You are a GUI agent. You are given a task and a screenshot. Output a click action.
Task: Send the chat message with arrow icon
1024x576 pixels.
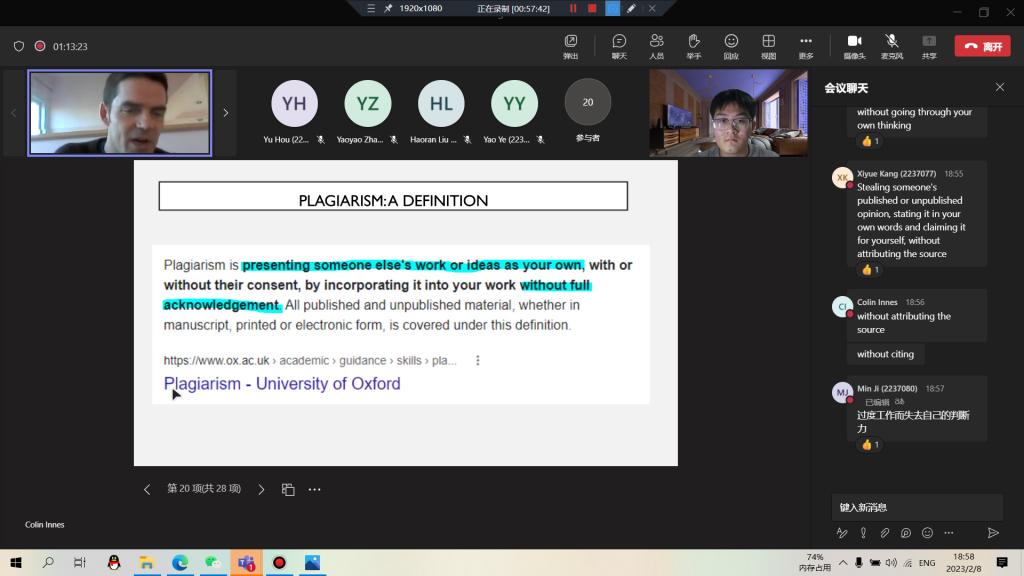[x=993, y=533]
